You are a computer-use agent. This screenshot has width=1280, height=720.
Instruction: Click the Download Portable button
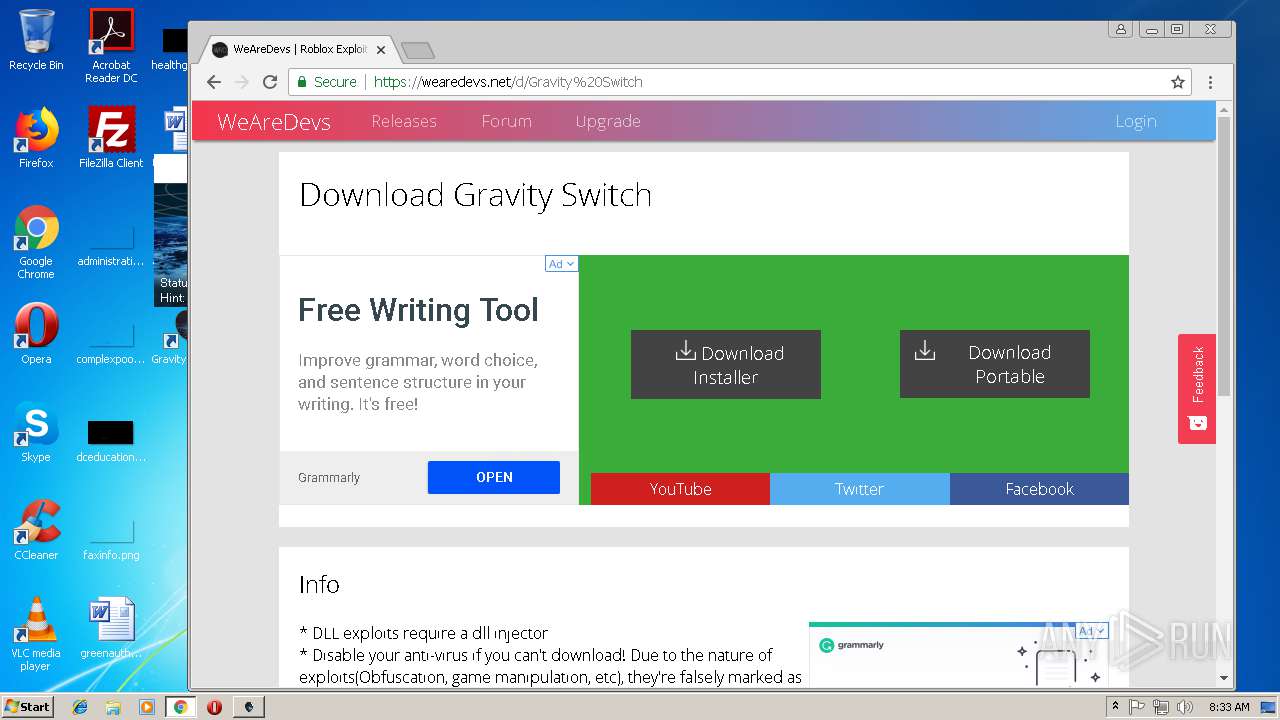tap(995, 364)
